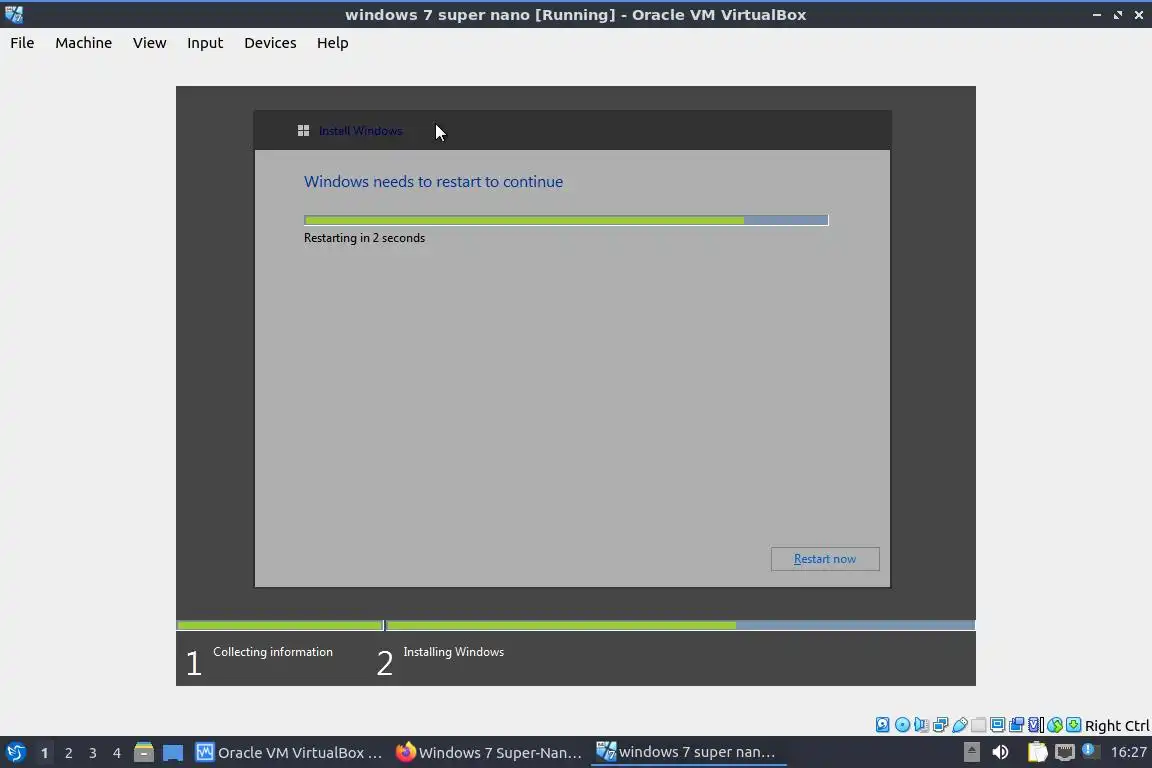Open the Help menu
The width and height of the screenshot is (1152, 768).
point(333,43)
